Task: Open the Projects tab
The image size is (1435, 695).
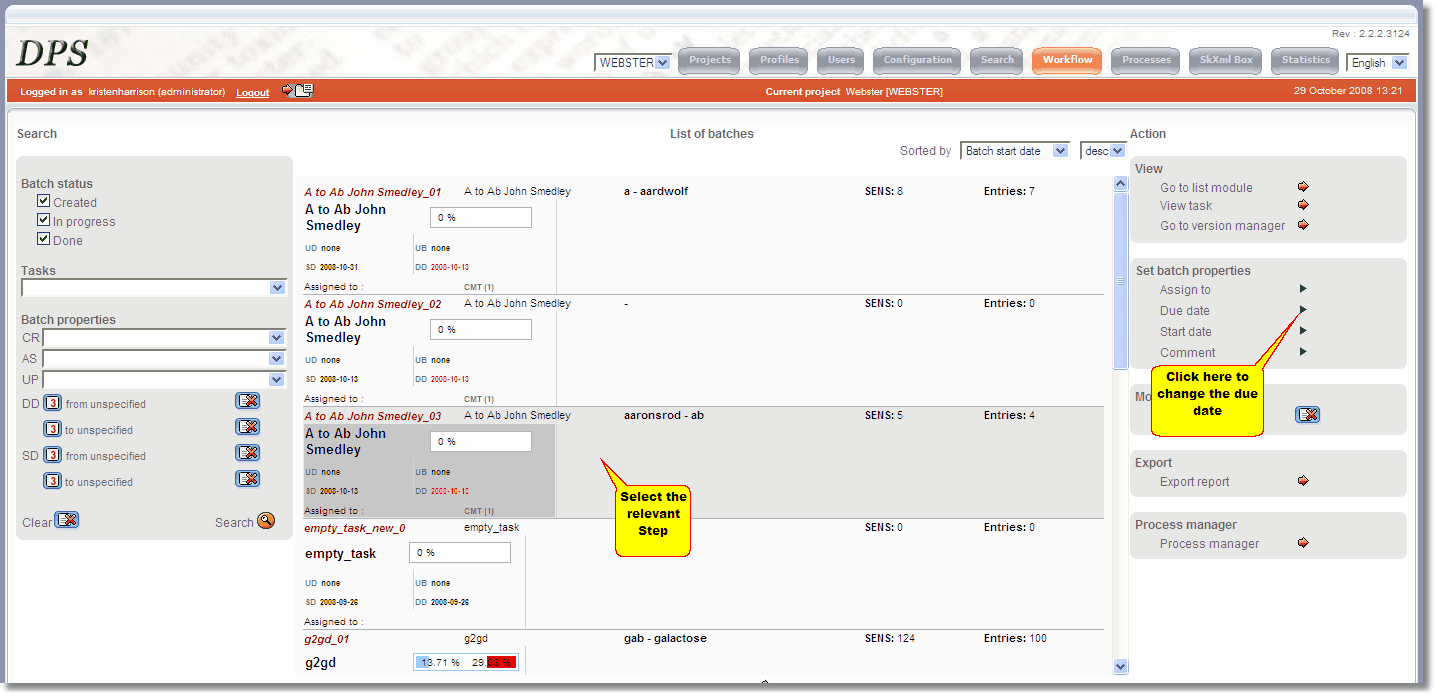Action: pos(710,61)
